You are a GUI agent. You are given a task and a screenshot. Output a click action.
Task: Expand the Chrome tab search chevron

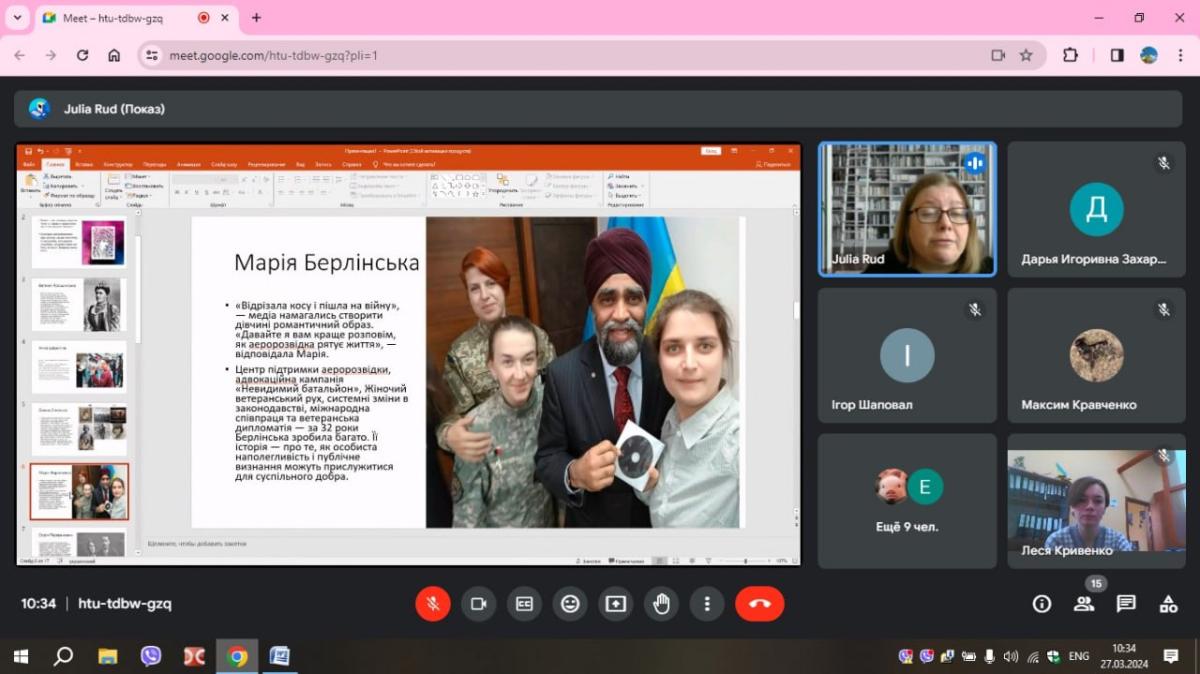(x=17, y=18)
